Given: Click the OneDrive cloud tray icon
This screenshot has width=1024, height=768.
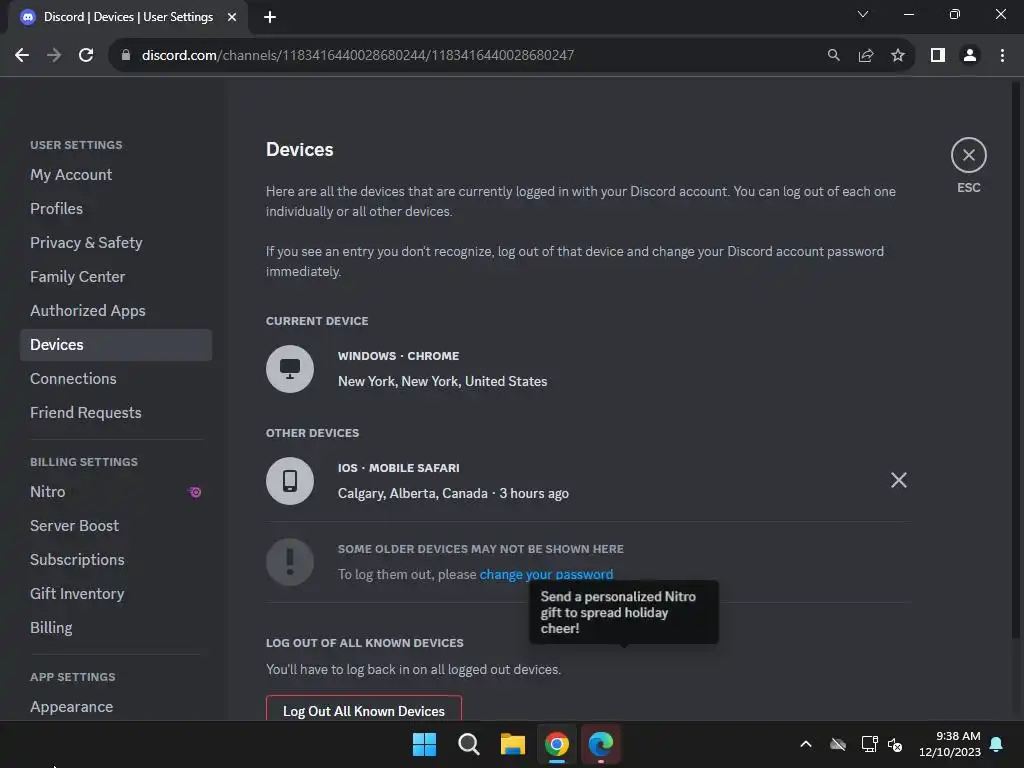Looking at the screenshot, I should tap(838, 744).
